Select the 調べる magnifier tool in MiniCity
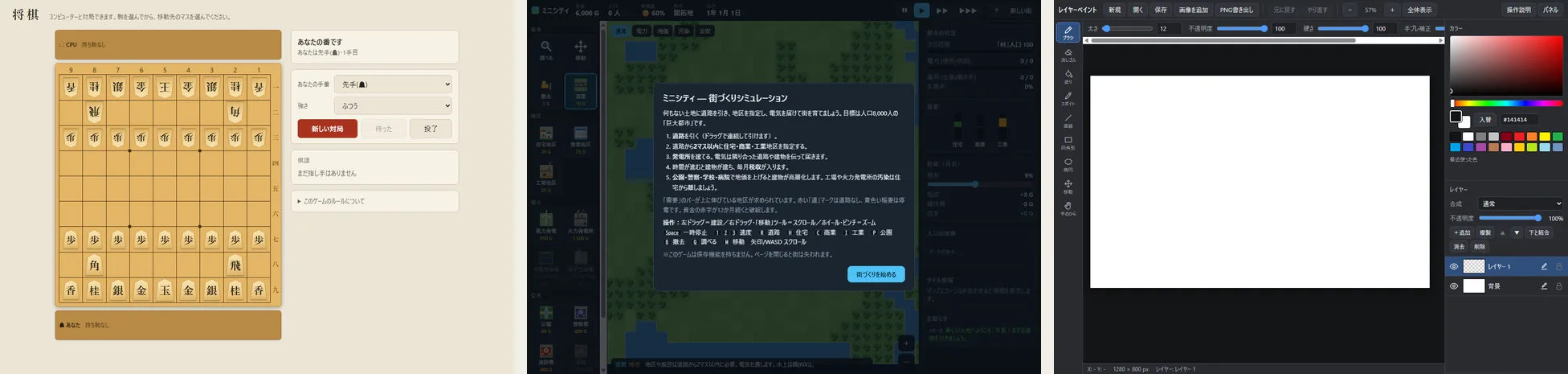The height and width of the screenshot is (374, 1568). coord(546,49)
